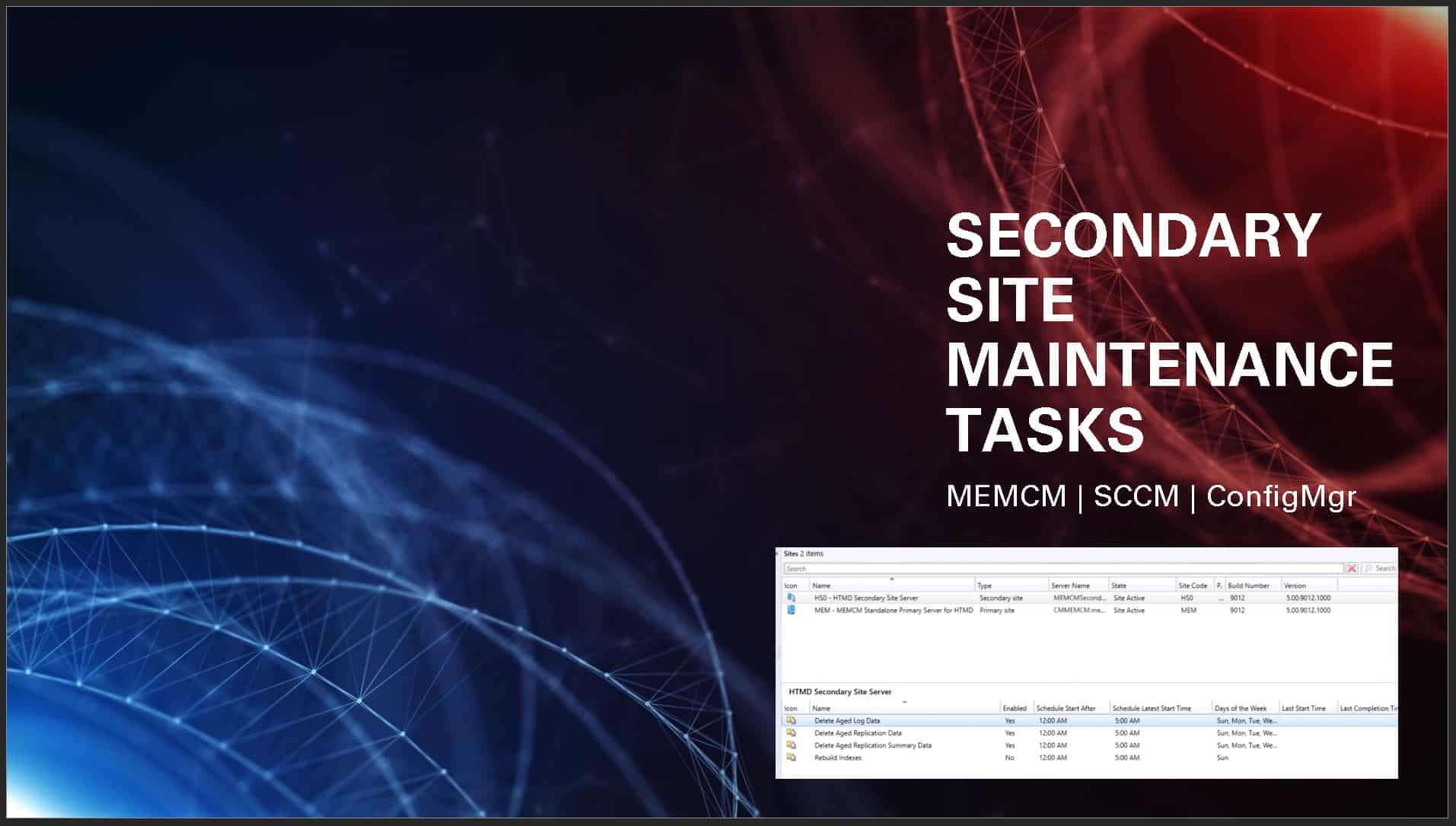Click the Delete Aged Replication Data task icon
This screenshot has width=1456, height=826.
792,732
